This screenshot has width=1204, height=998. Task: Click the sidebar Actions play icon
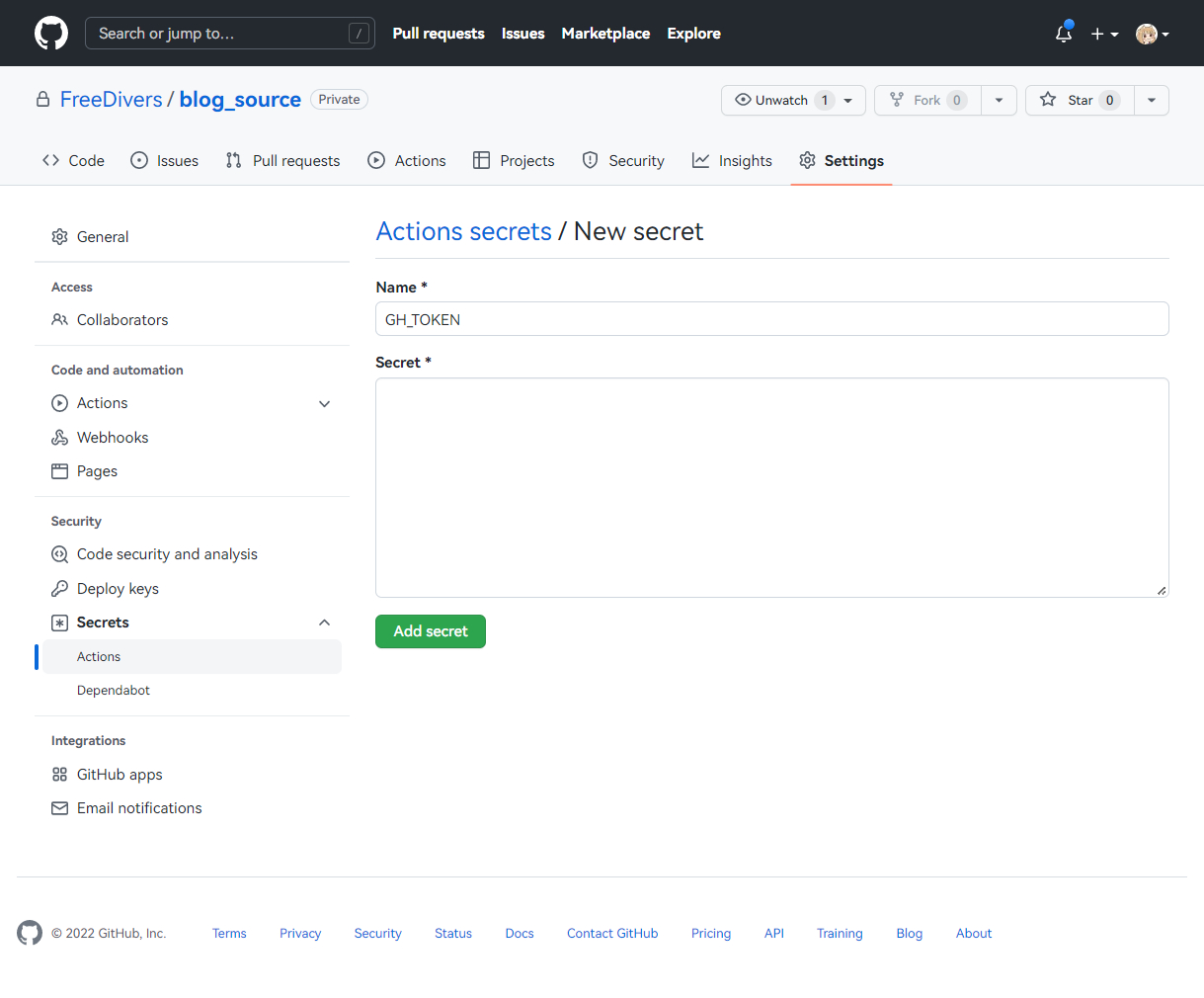(x=59, y=403)
